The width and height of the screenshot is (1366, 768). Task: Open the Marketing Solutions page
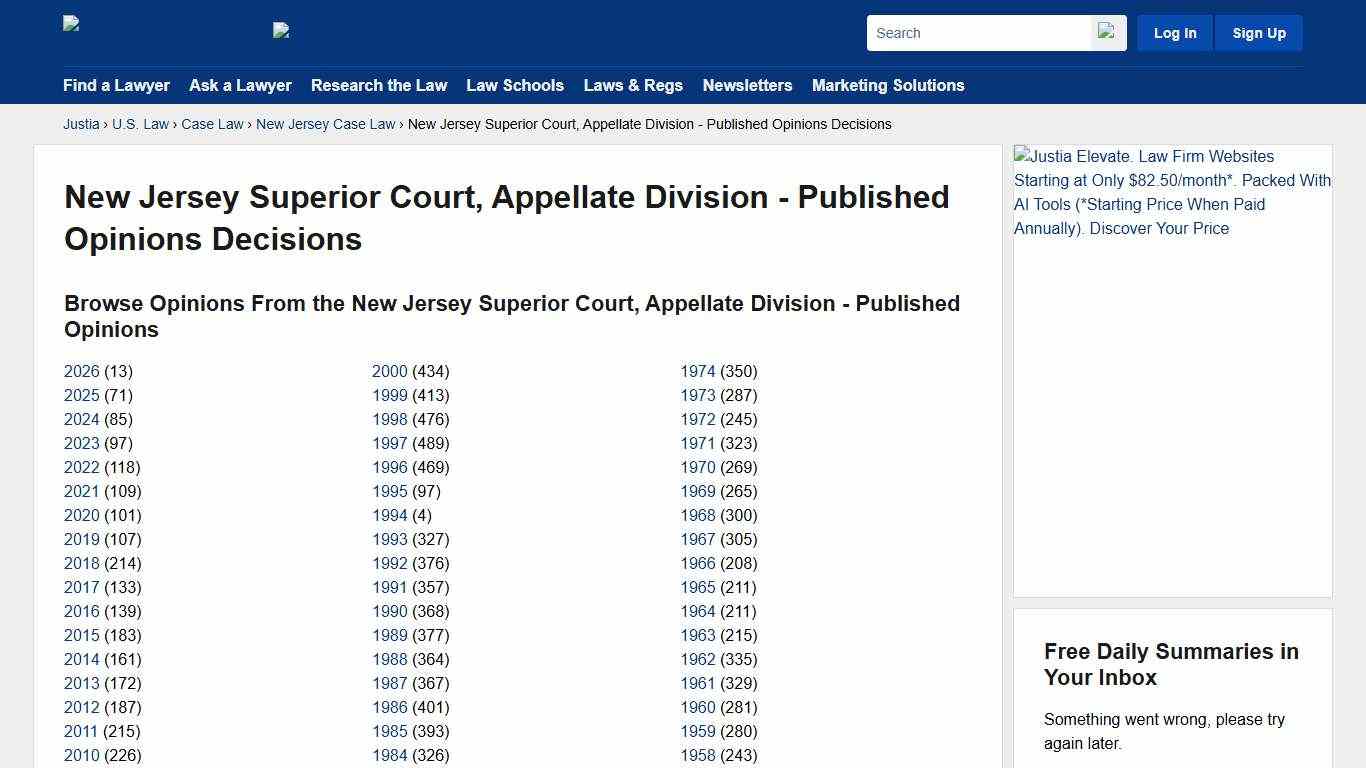tap(888, 86)
